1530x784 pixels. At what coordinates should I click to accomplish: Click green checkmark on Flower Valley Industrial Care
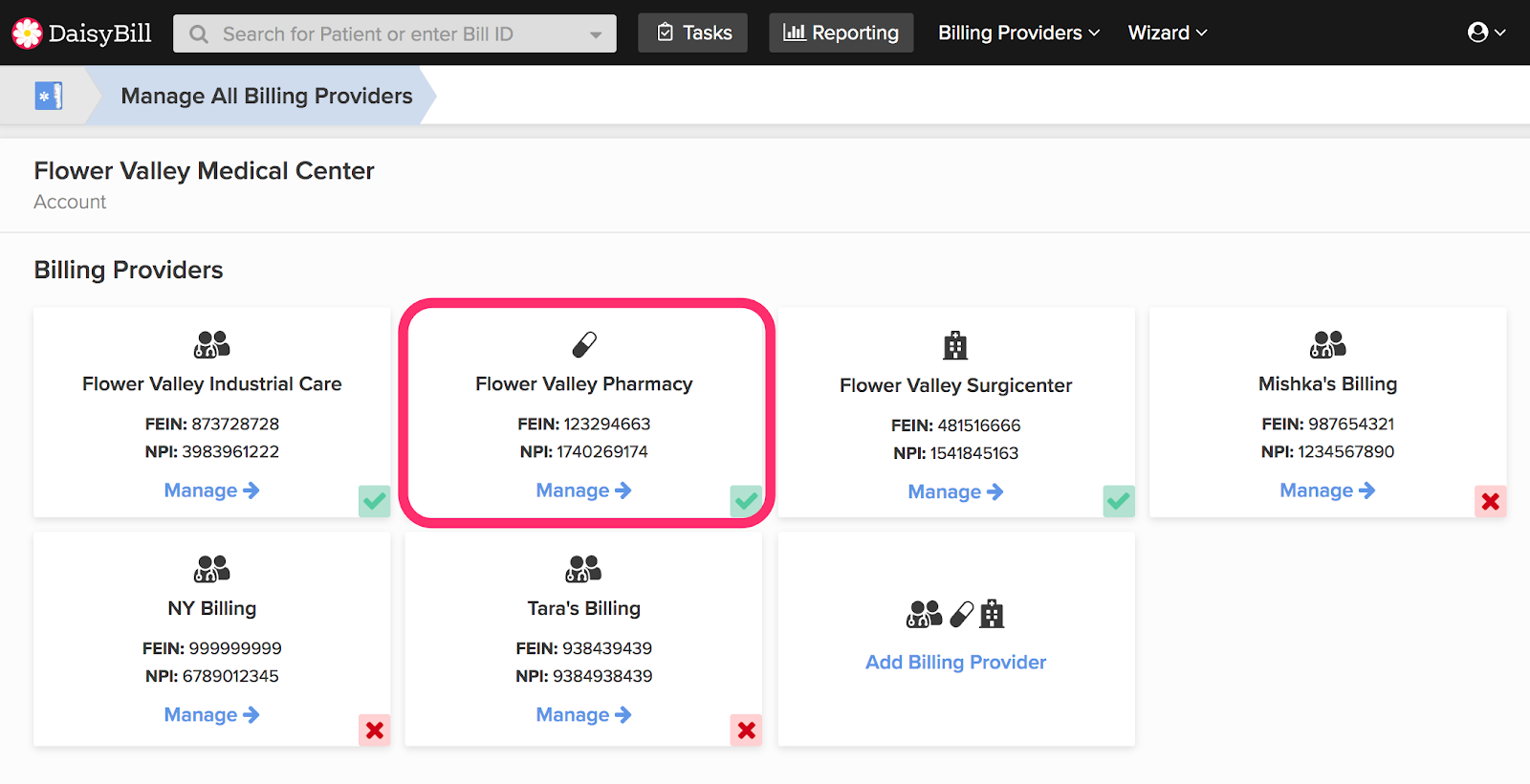[375, 501]
